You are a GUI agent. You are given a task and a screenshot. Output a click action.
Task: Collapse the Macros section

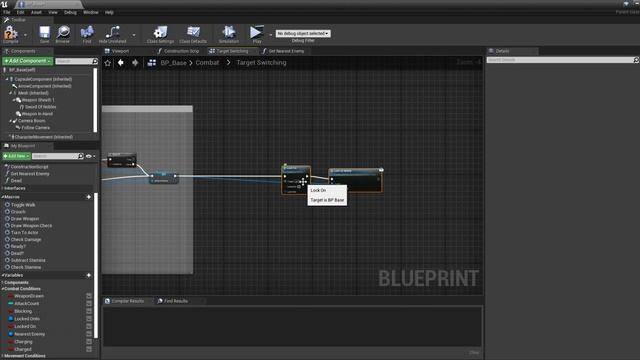2,197
